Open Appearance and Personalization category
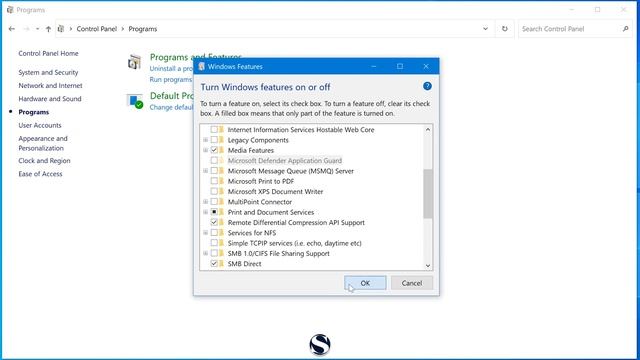 point(43,143)
